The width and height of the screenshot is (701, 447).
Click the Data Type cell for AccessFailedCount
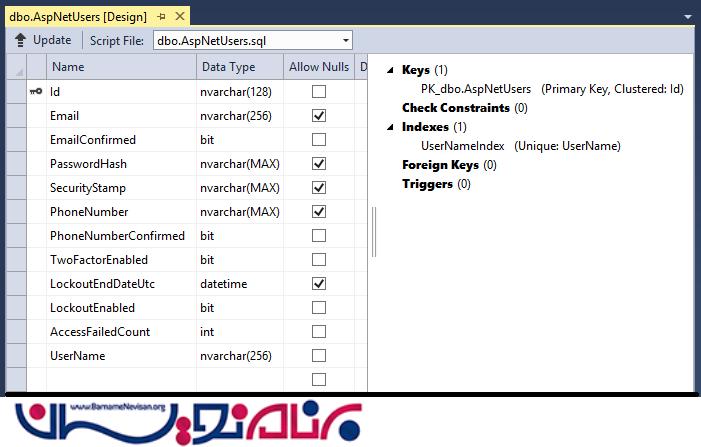pyautogui.click(x=238, y=332)
